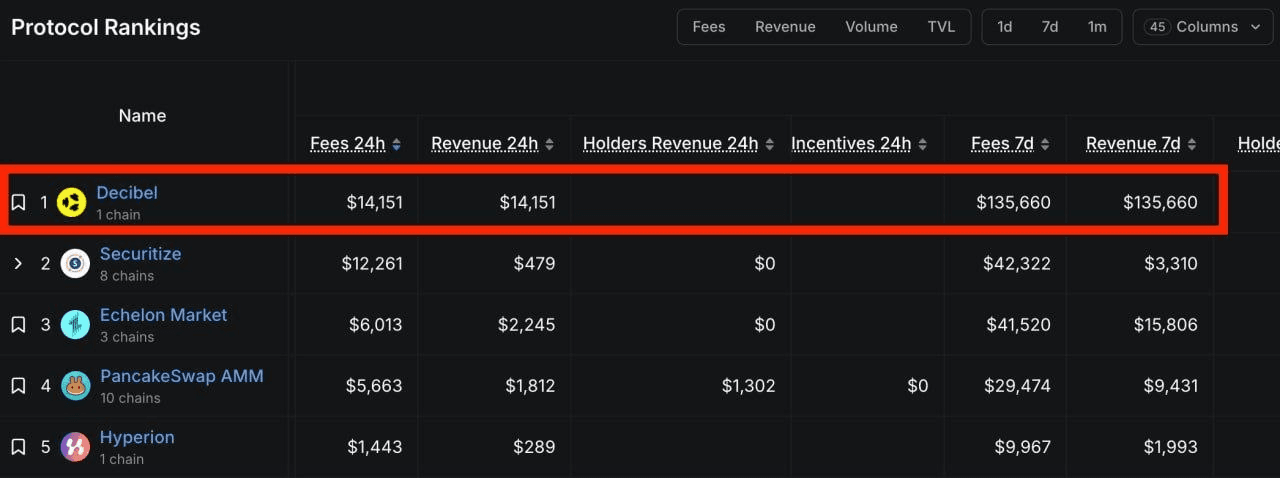1280x478 pixels.
Task: Click Securitize's $12,261 fees value
Action: pos(372,264)
